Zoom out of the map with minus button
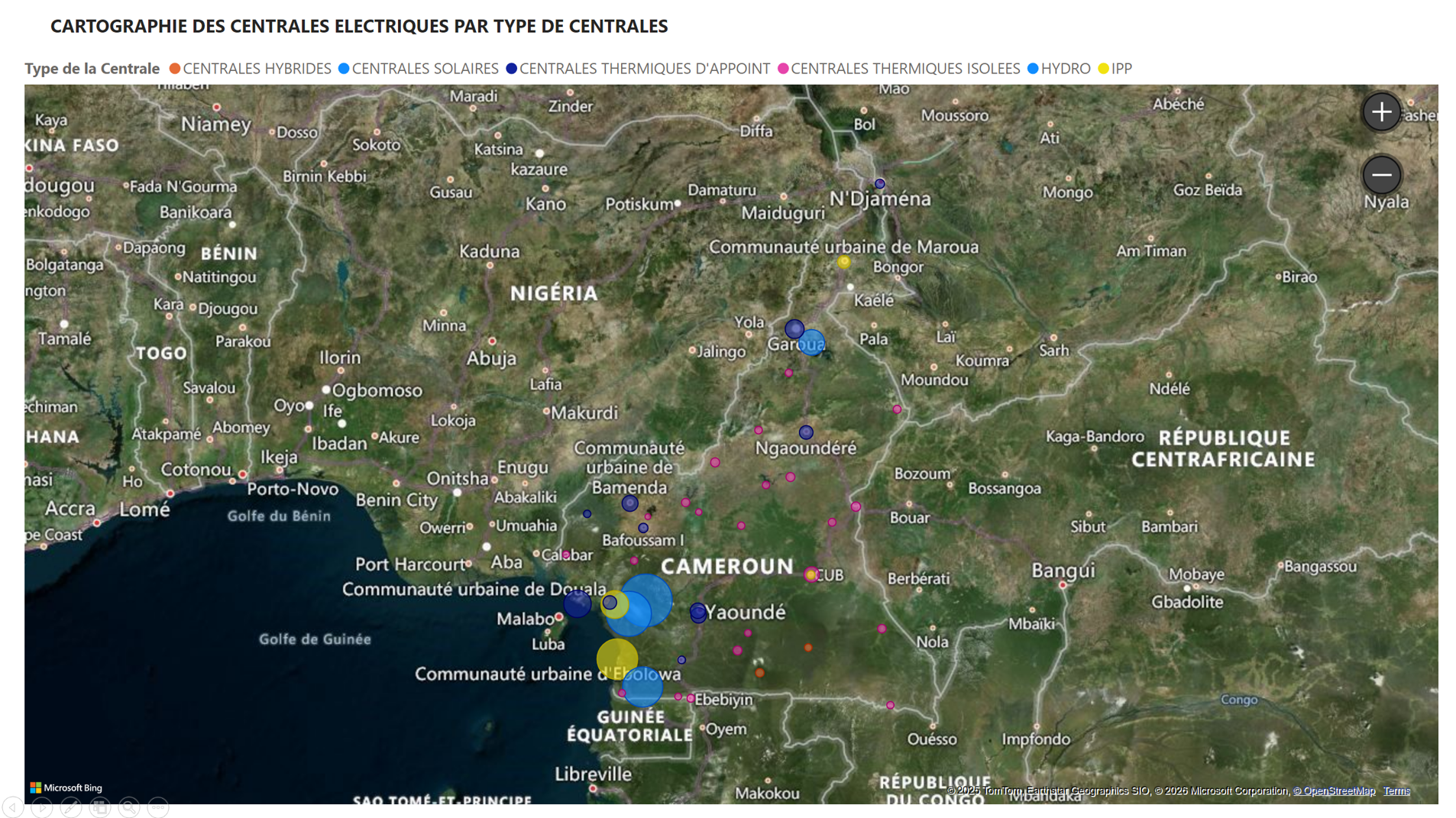The image size is (1456, 818). pyautogui.click(x=1380, y=175)
